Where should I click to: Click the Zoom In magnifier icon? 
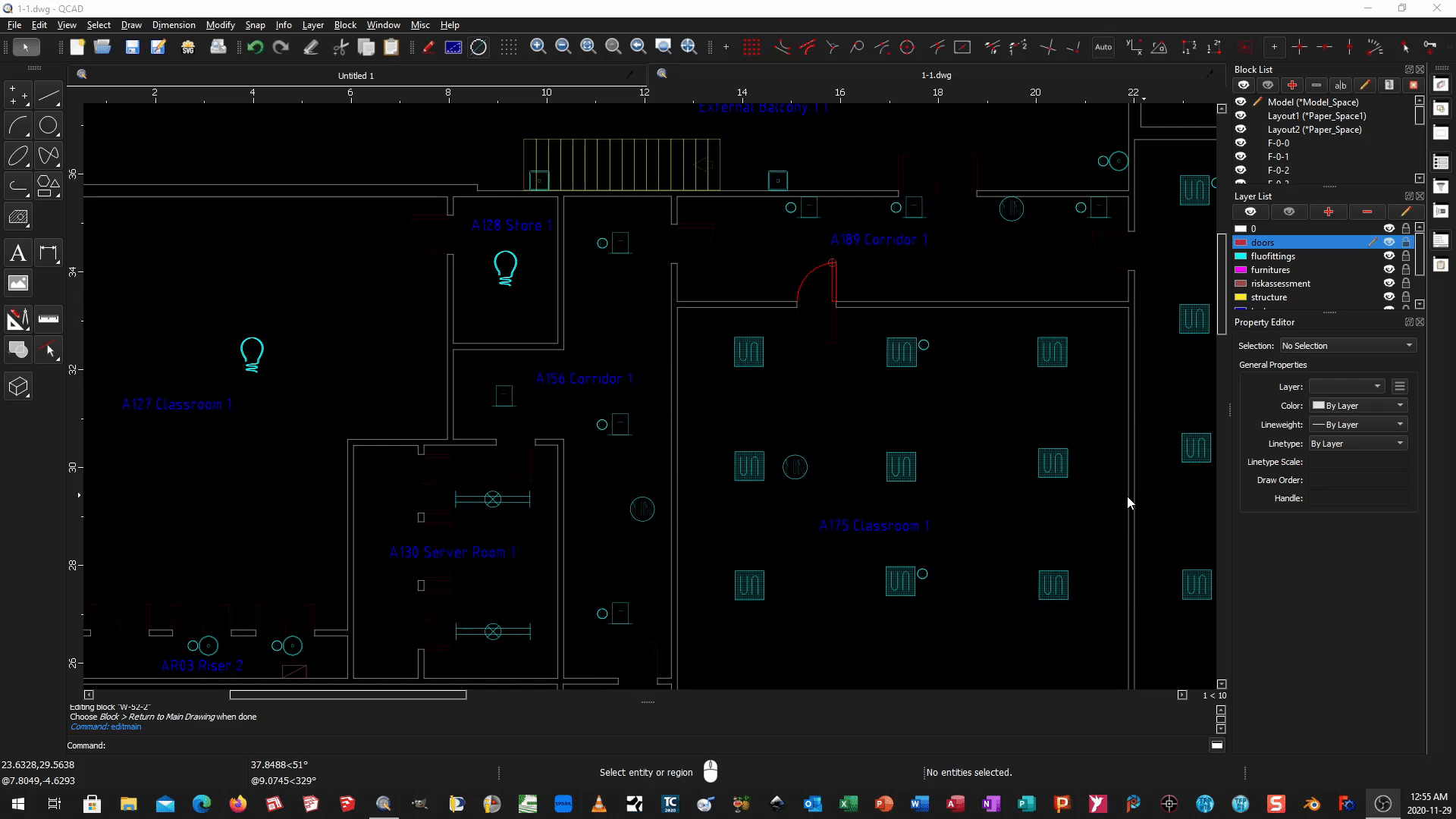click(x=538, y=47)
